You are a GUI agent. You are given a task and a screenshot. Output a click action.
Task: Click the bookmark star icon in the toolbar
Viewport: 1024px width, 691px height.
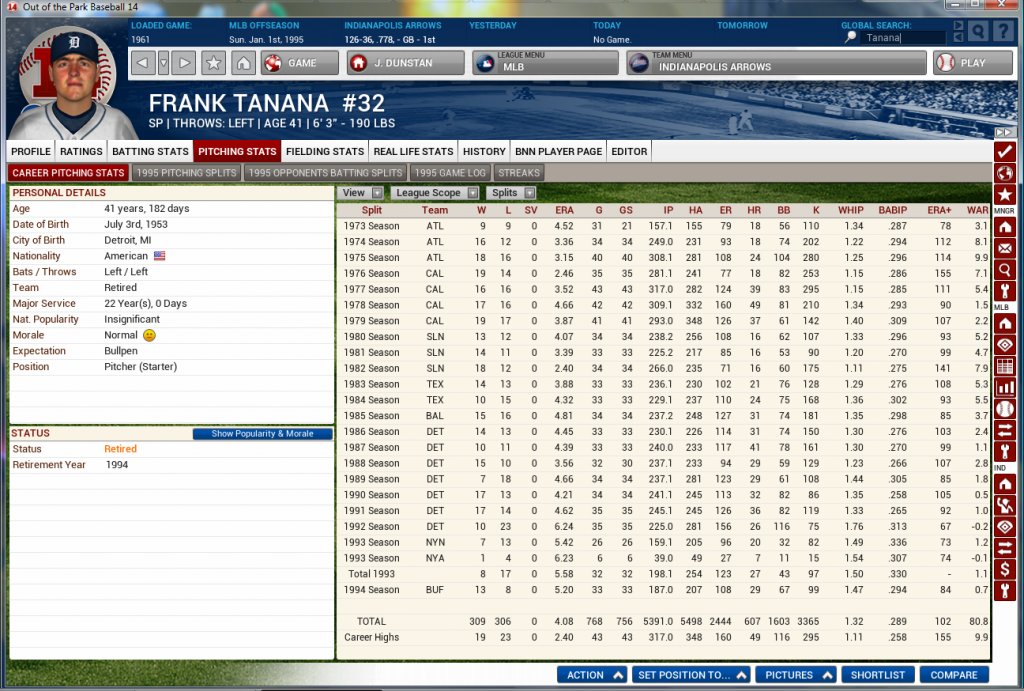click(213, 63)
